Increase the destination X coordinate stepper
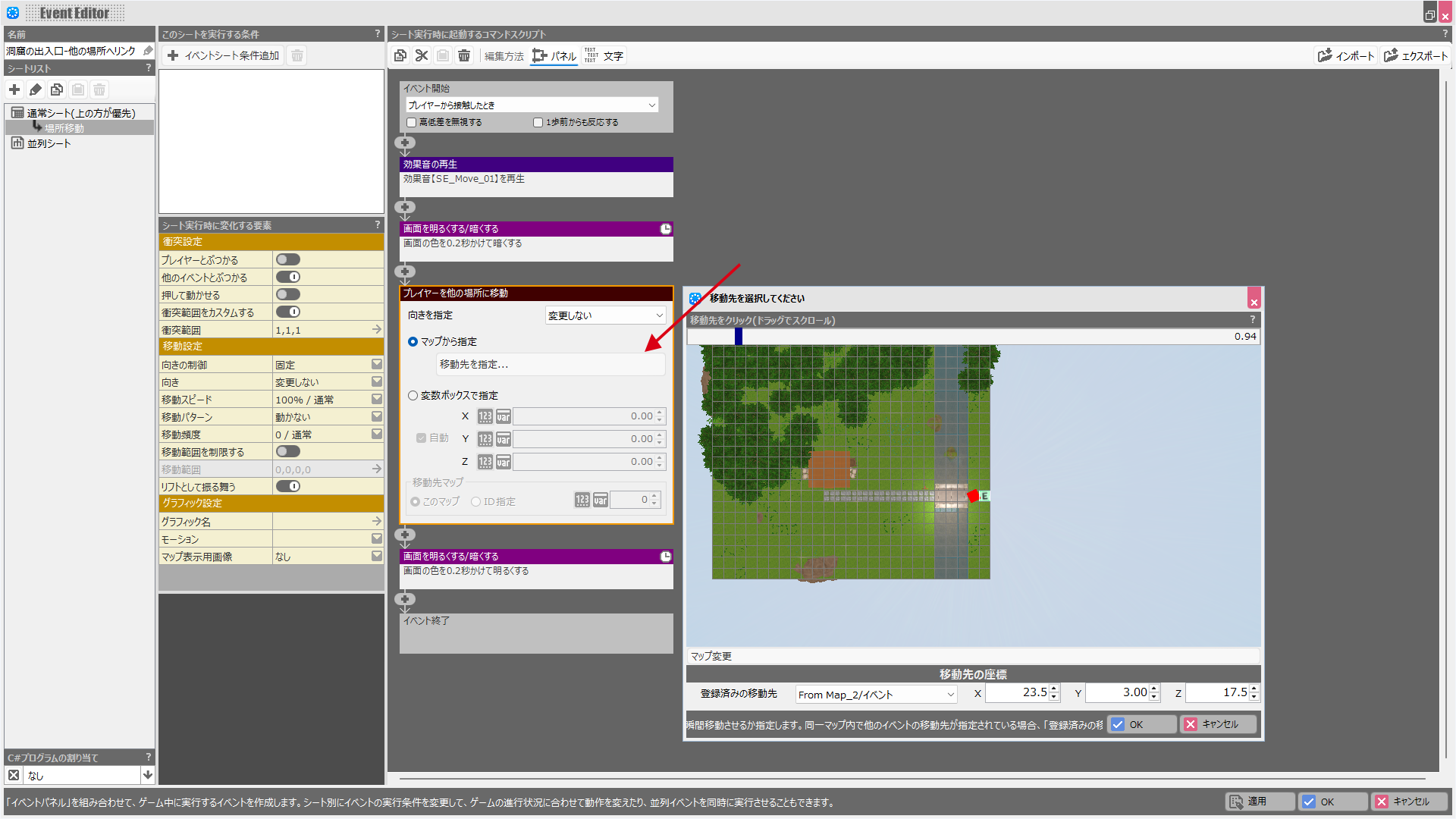 coord(1053,689)
